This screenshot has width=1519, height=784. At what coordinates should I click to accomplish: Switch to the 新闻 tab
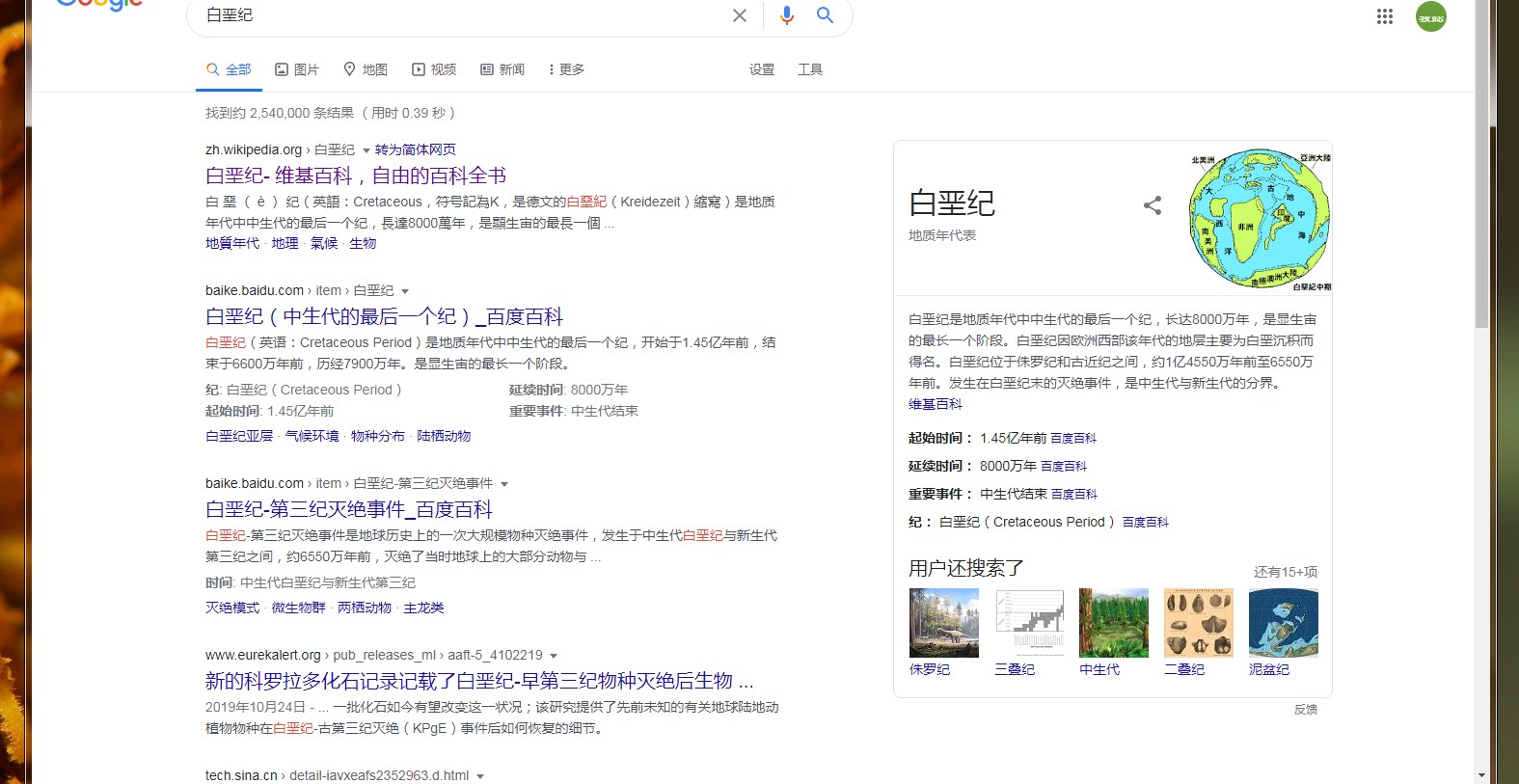(502, 69)
